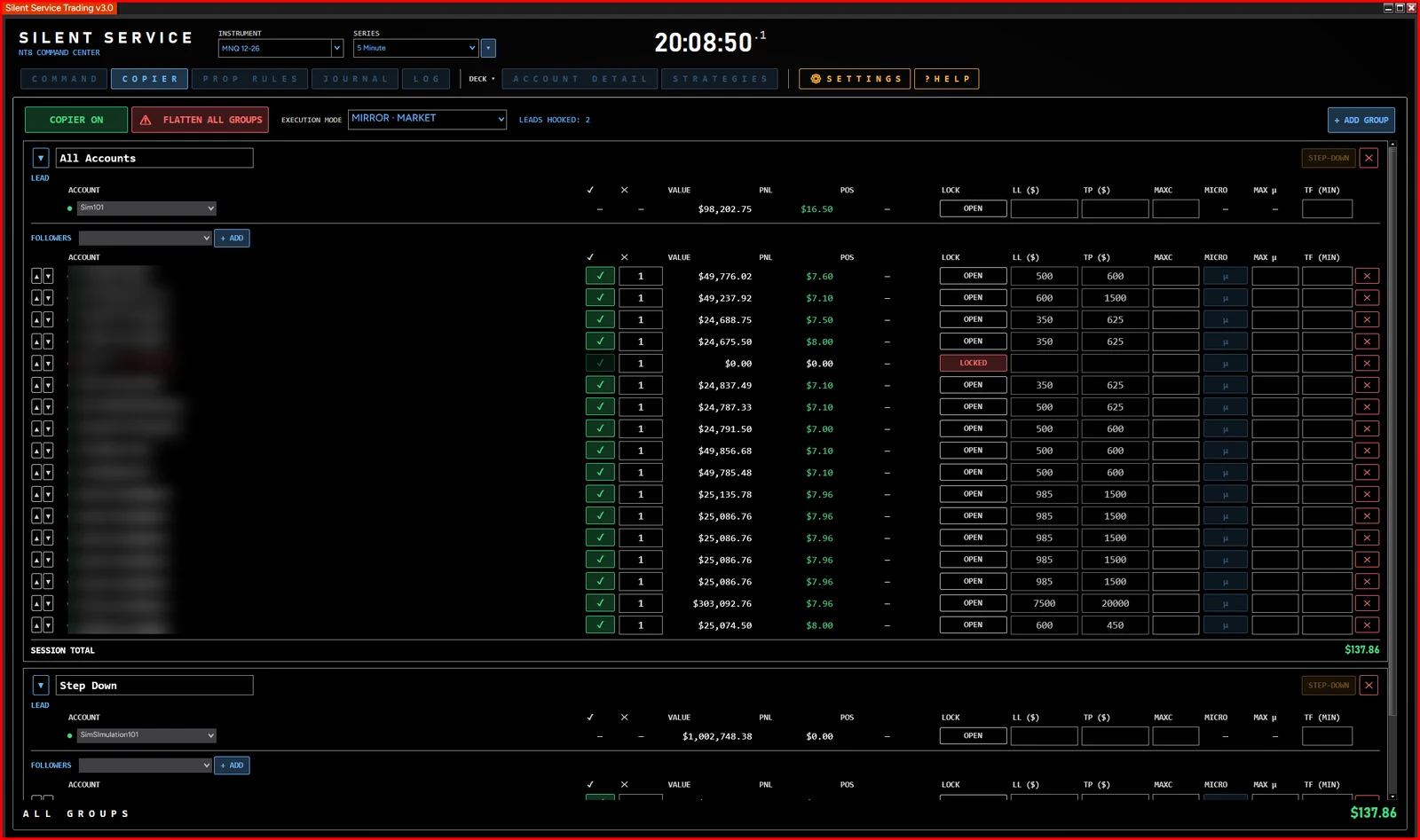1420x840 pixels.
Task: Delete follower row valued $49,776.02
Action: (1367, 276)
